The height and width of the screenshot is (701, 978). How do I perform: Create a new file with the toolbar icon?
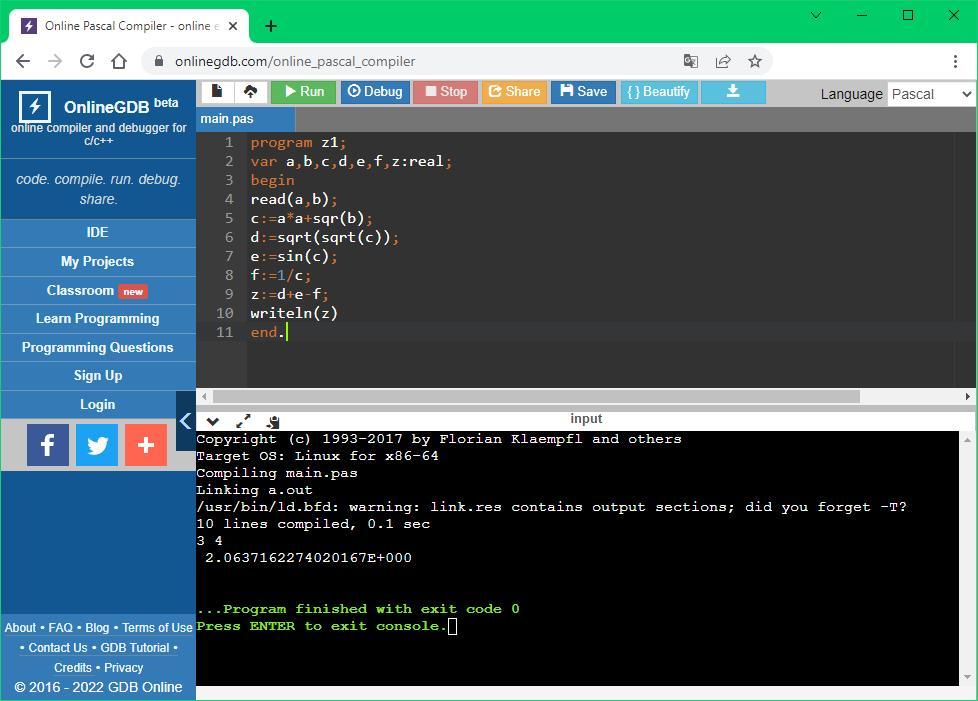point(217,92)
